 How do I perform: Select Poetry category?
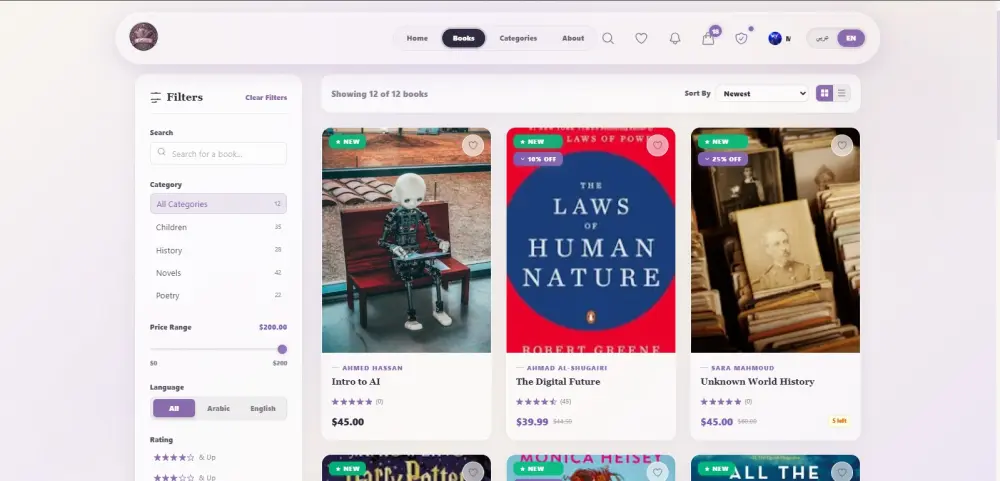tap(218, 295)
